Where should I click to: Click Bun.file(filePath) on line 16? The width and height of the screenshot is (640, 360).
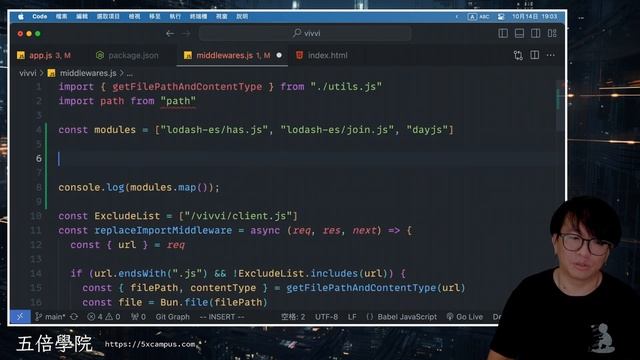213,302
